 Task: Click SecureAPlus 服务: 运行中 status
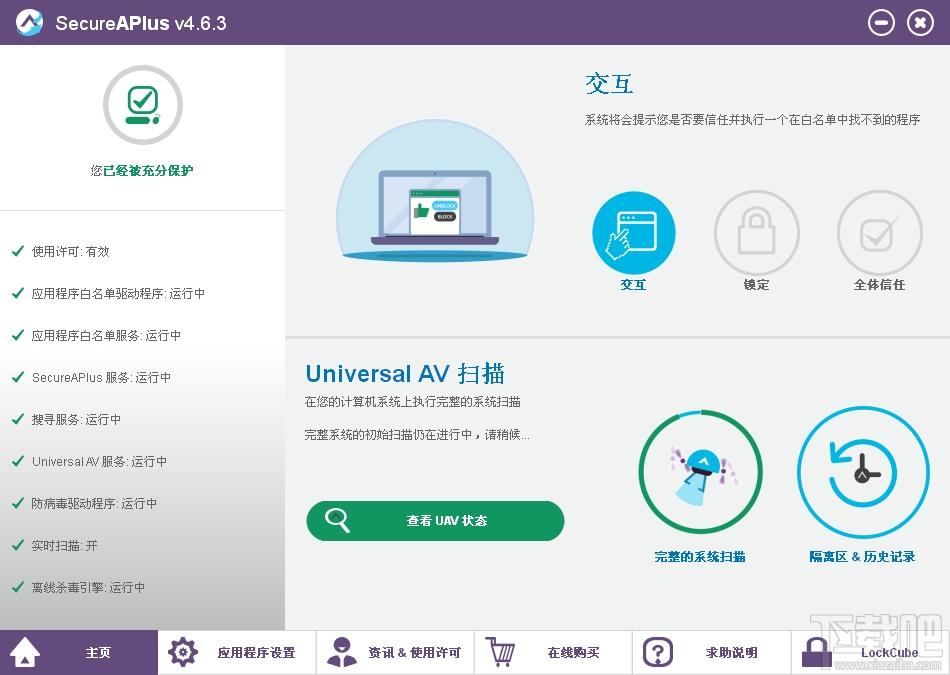point(91,377)
